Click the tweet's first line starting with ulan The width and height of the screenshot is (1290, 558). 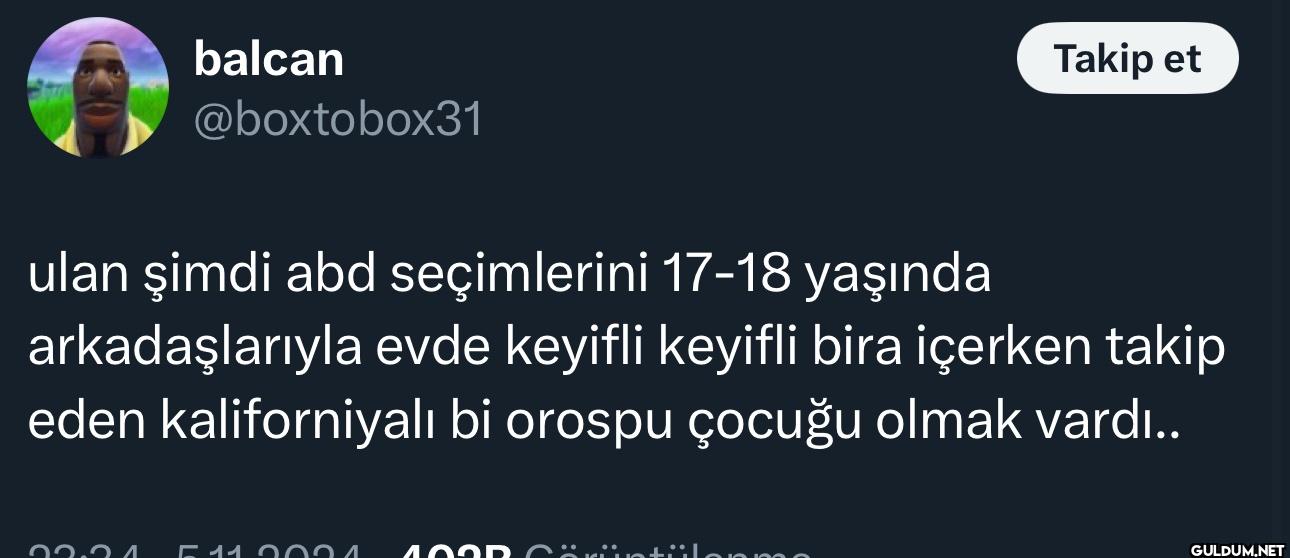point(510,276)
